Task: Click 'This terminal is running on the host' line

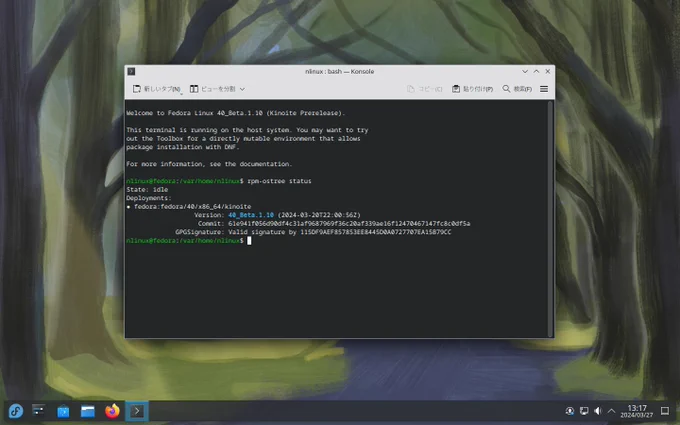Action: coord(247,130)
